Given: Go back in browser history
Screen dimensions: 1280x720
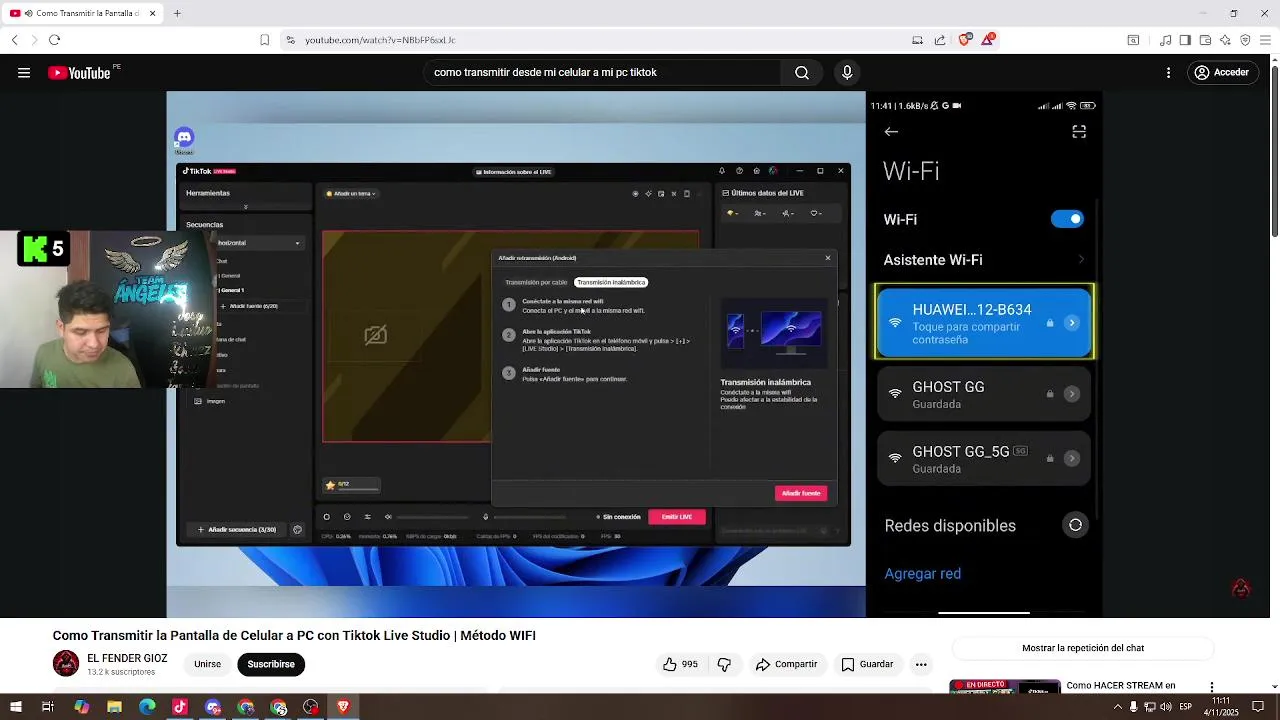Looking at the screenshot, I should click(14, 40).
